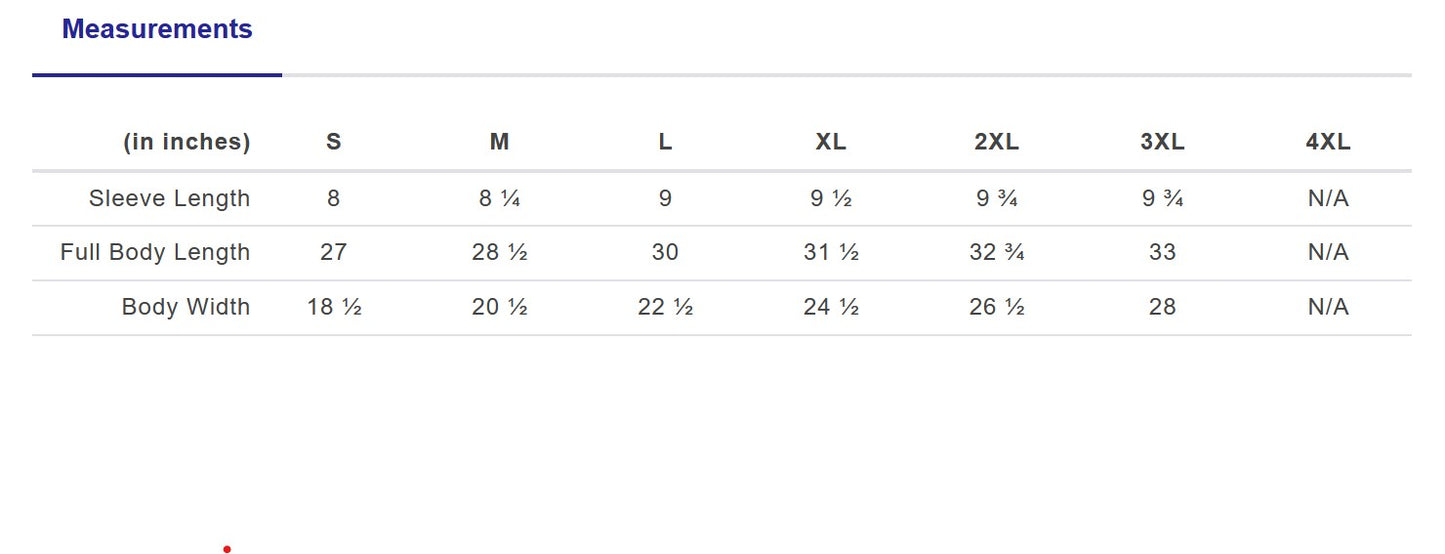The image size is (1445, 554).
Task: Click the Body Width row label
Action: click(x=186, y=307)
